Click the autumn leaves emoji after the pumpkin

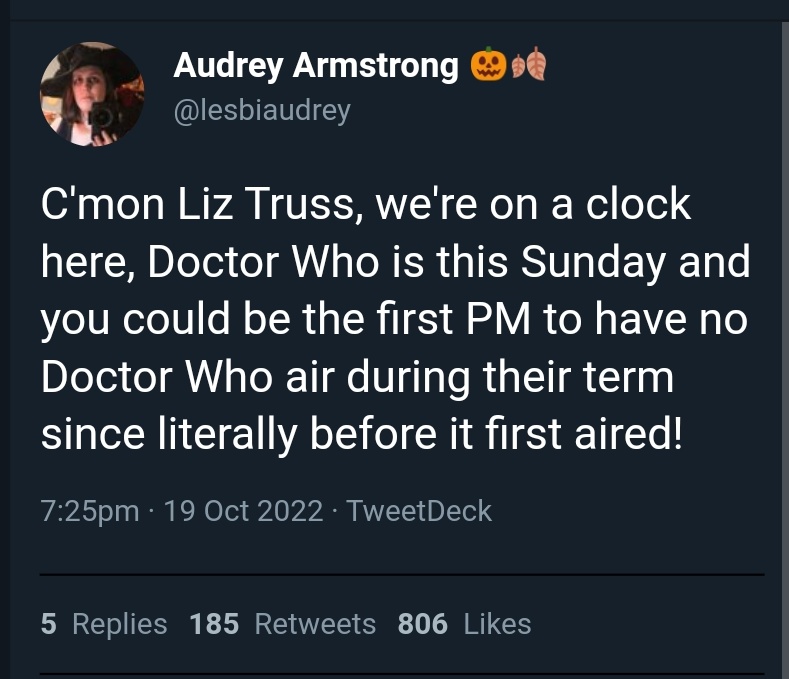pyautogui.click(x=529, y=67)
